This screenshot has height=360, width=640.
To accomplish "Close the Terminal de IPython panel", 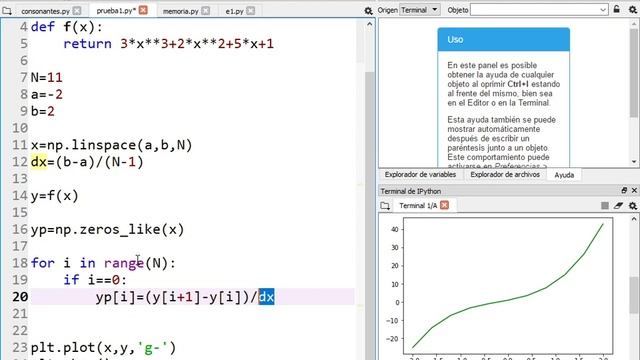I will (634, 191).
